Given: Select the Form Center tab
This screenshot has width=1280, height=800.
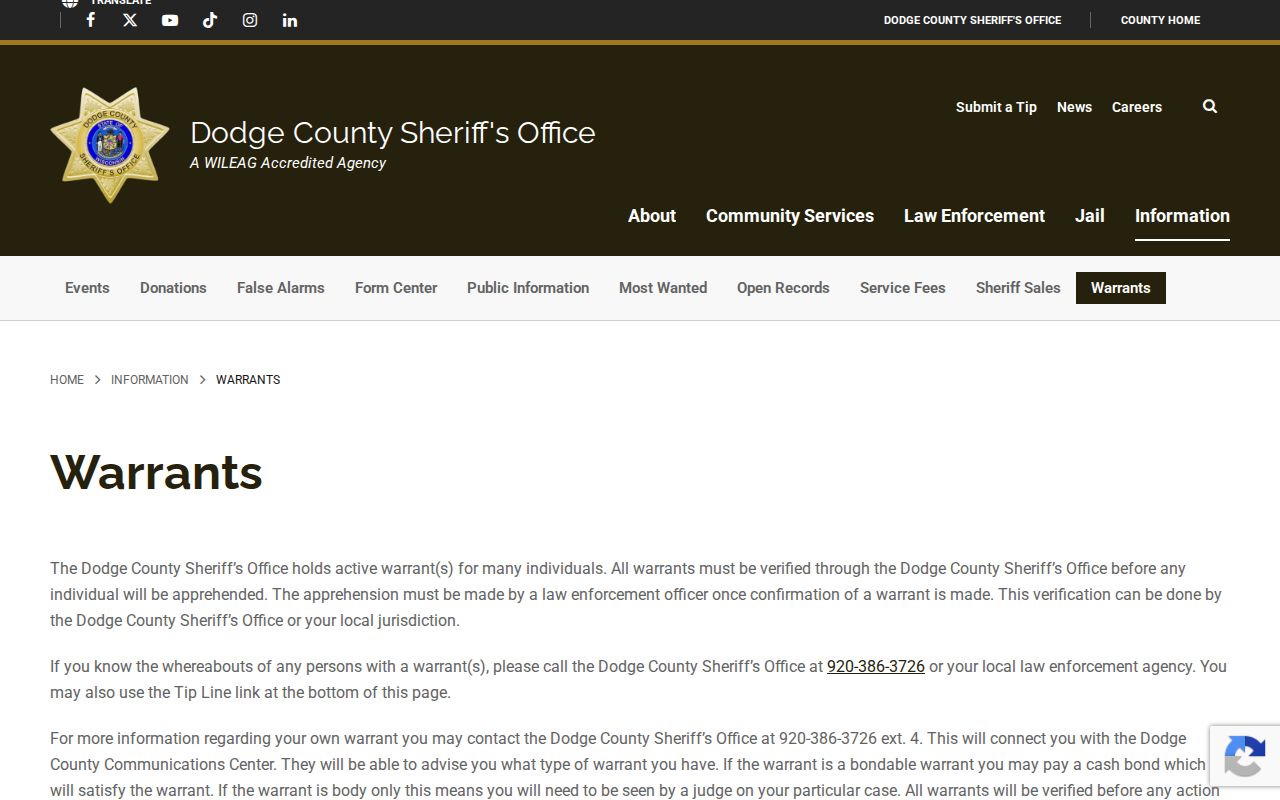Looking at the screenshot, I should [x=396, y=288].
